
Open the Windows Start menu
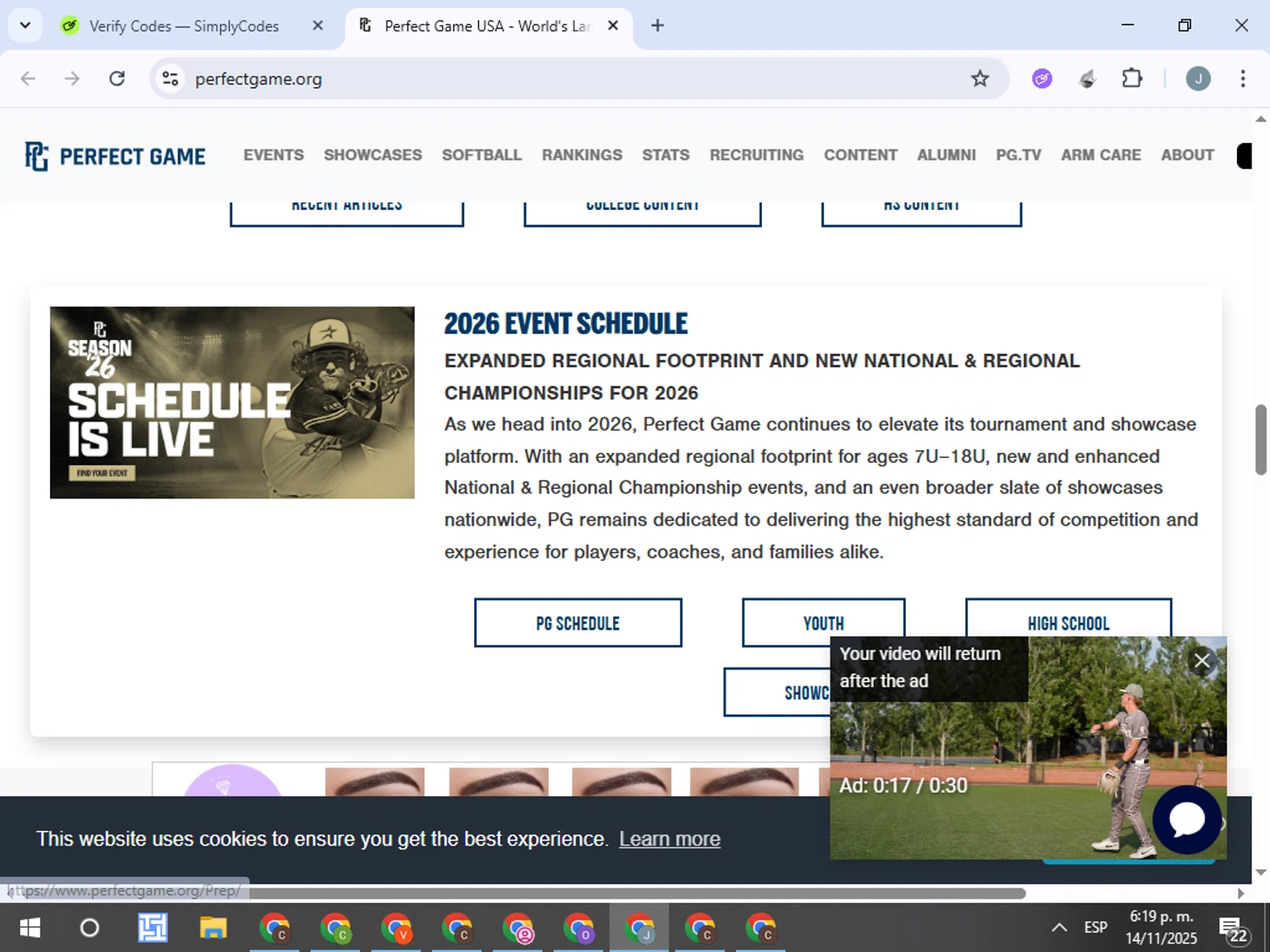pos(30,928)
